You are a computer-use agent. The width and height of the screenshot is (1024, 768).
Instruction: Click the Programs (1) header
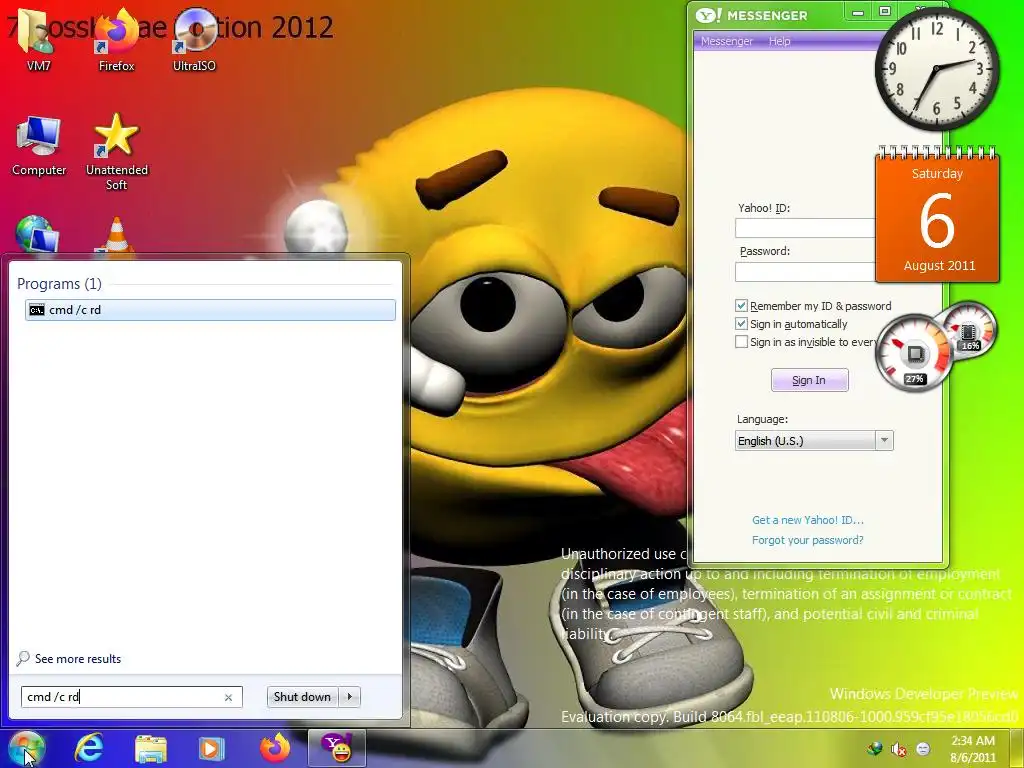(59, 283)
